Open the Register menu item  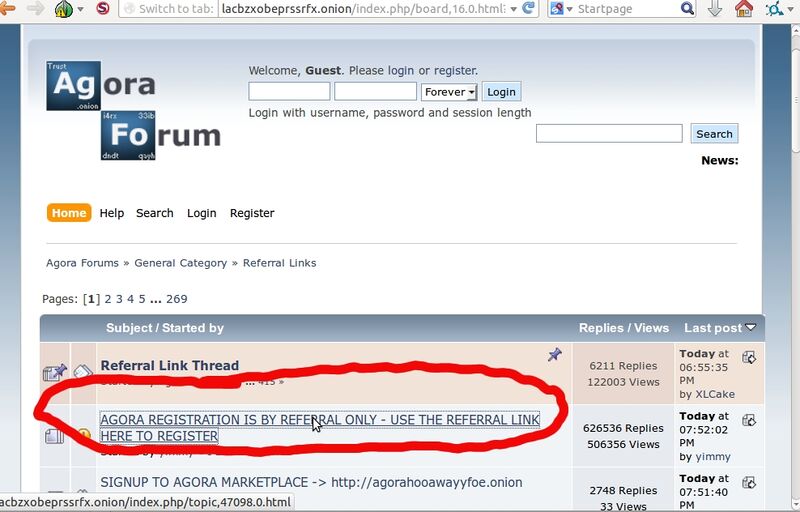tap(252, 213)
